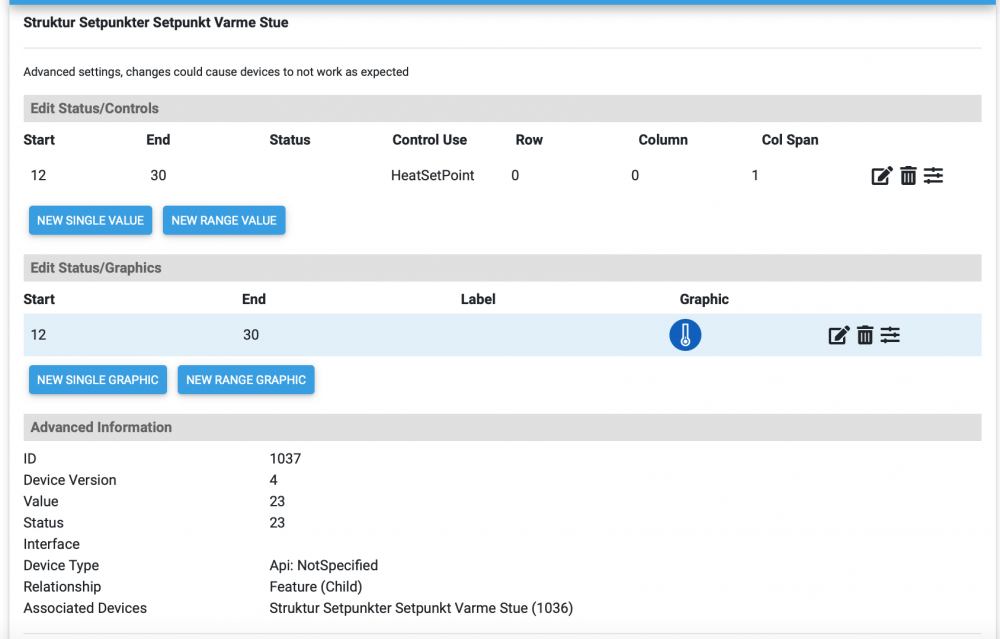This screenshot has height=639, width=1000.
Task: Select the Edit Status/Controls section header
Action: [95, 108]
